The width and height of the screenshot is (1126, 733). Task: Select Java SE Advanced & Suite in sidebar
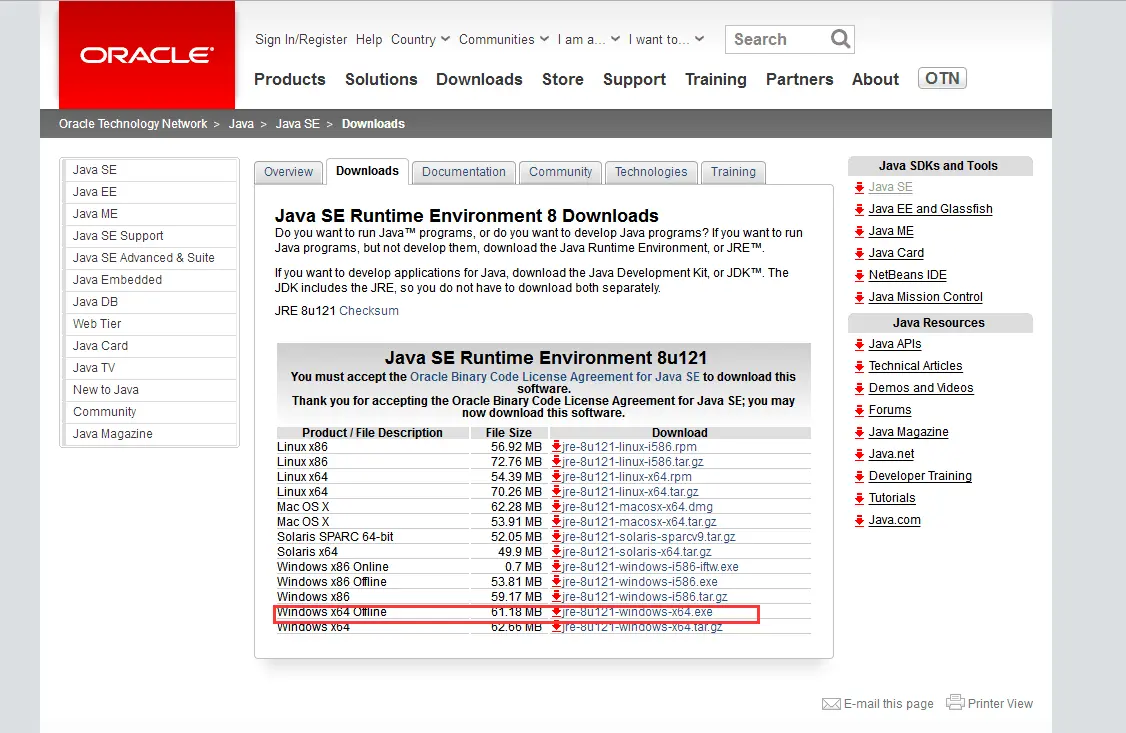(x=152, y=258)
